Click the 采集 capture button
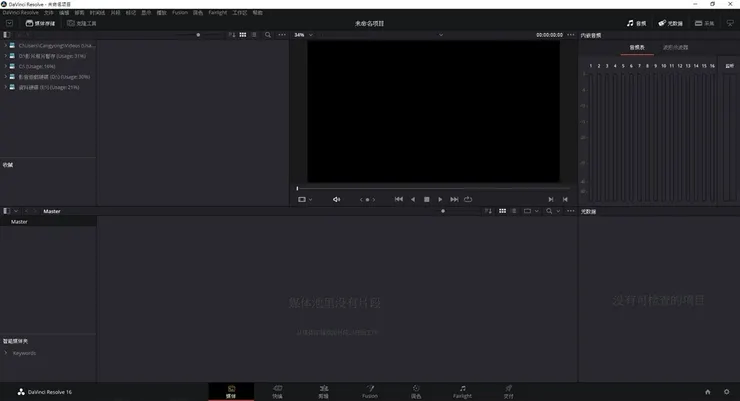The image size is (740, 401). [x=704, y=23]
